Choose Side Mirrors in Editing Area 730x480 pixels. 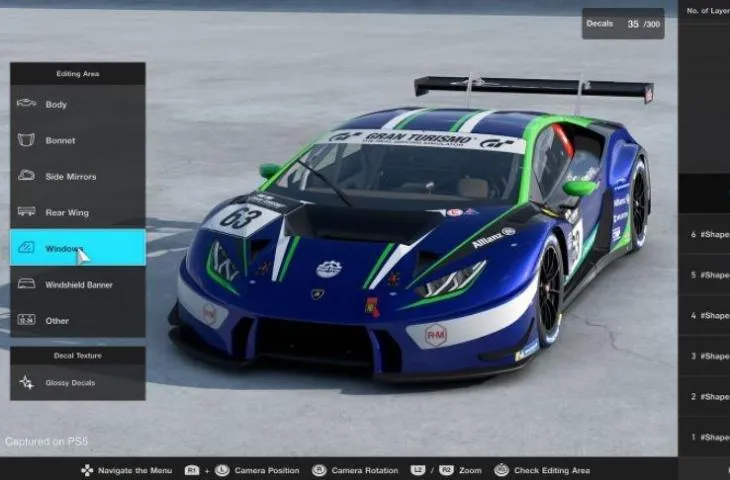point(78,176)
